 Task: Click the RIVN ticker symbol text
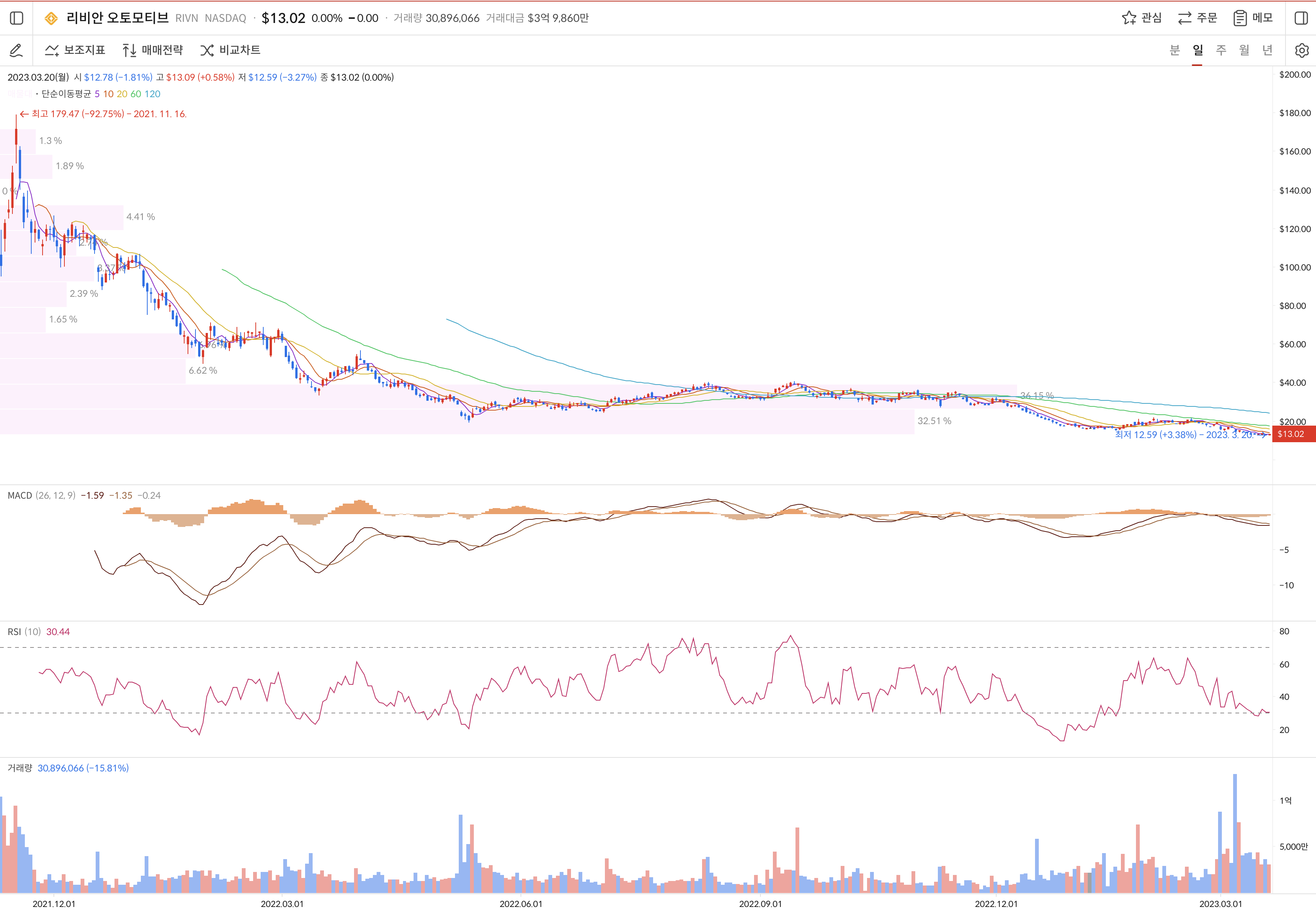186,18
